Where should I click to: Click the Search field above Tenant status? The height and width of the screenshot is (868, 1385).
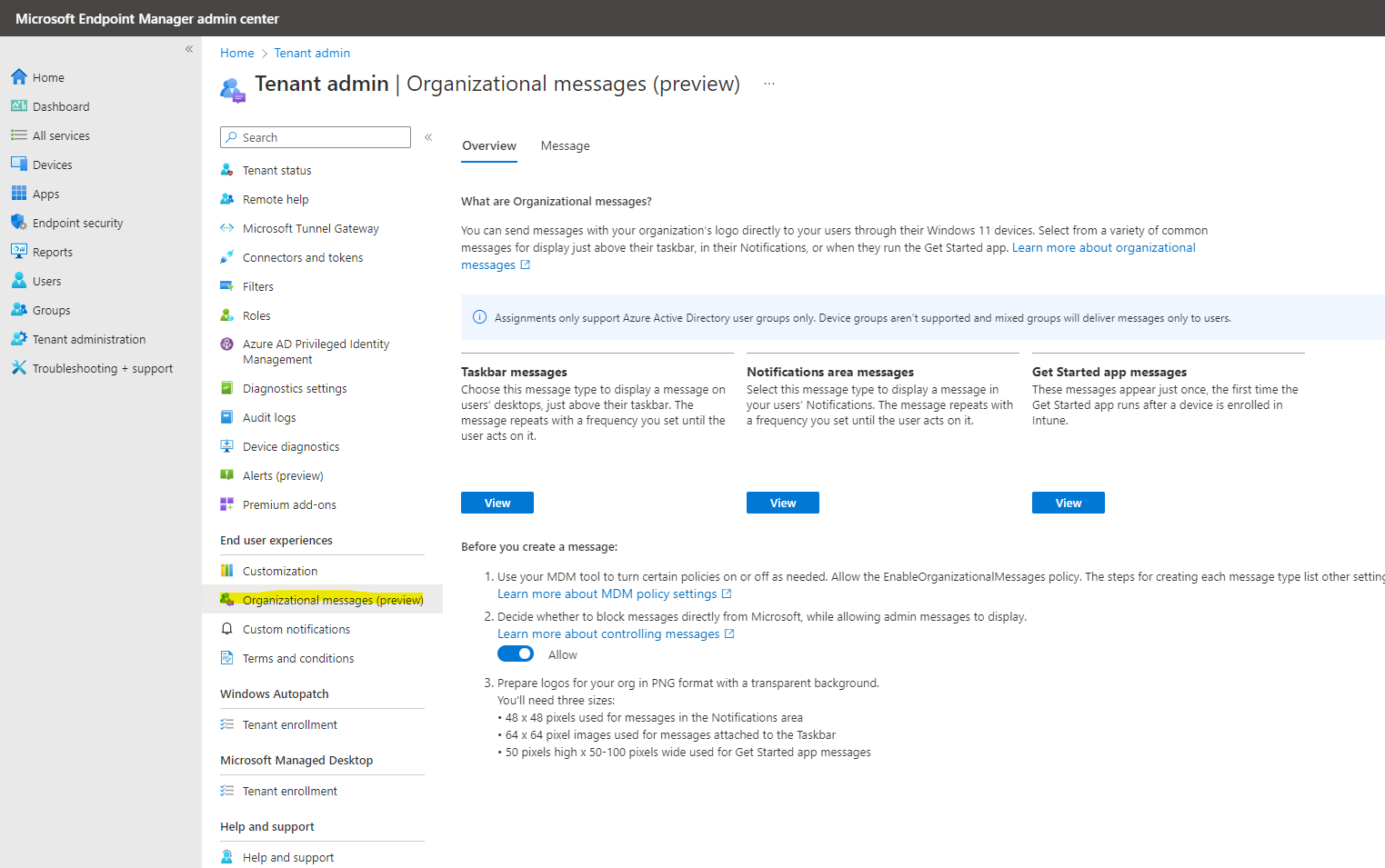click(x=315, y=136)
